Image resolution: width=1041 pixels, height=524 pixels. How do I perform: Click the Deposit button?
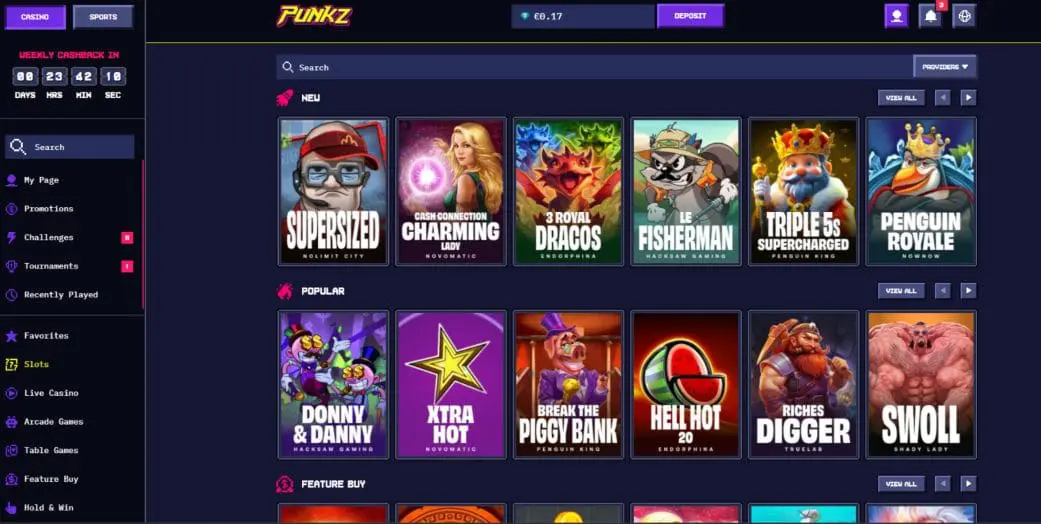pos(690,16)
